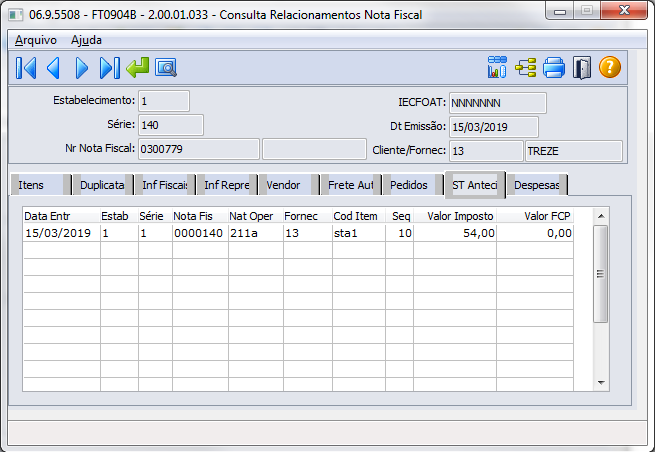The image size is (655, 452).
Task: Click the green Go To arrow icon
Action: click(x=137, y=68)
